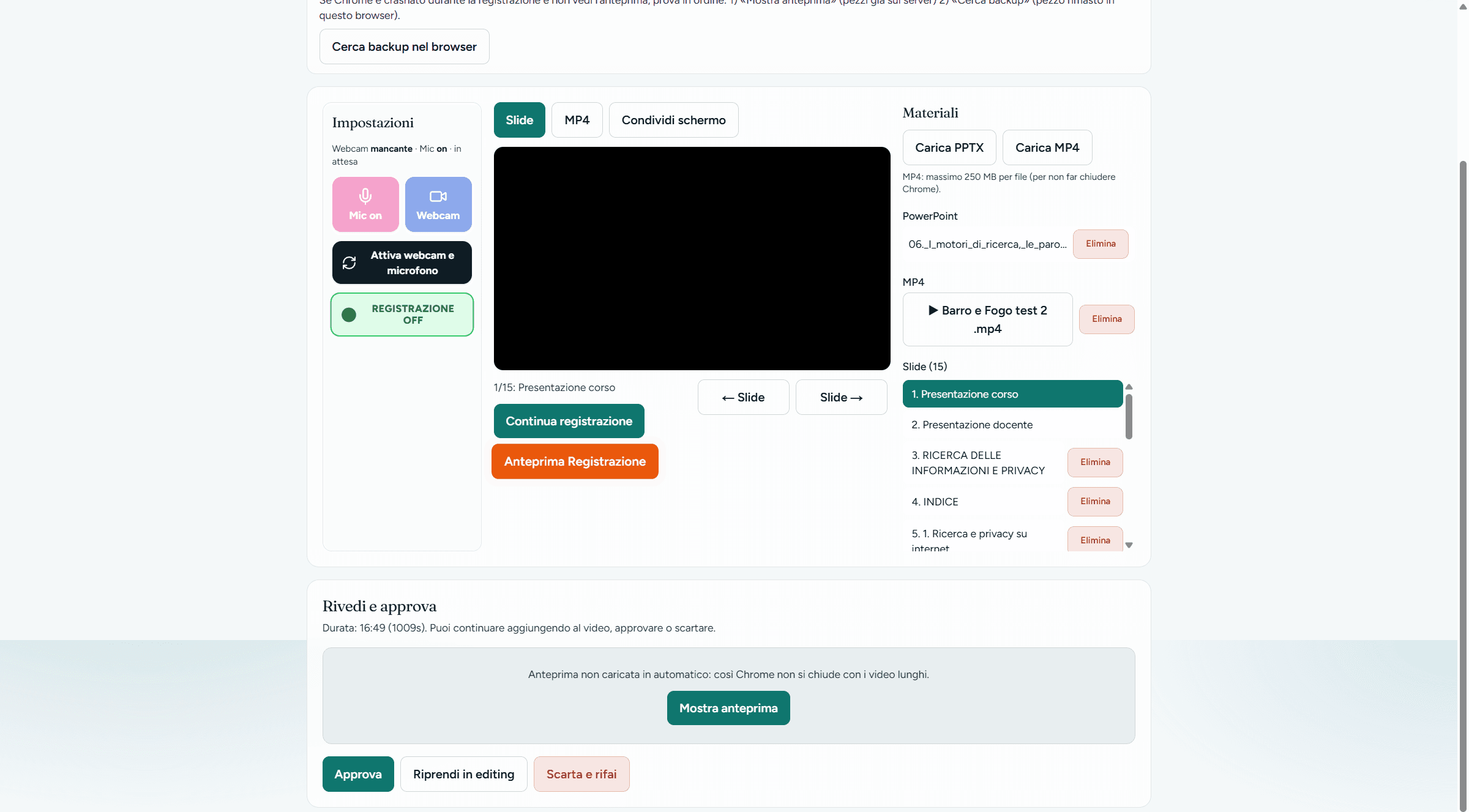Screen dimensions: 1469x812
Task: Click the black slide preview area
Action: point(692,258)
